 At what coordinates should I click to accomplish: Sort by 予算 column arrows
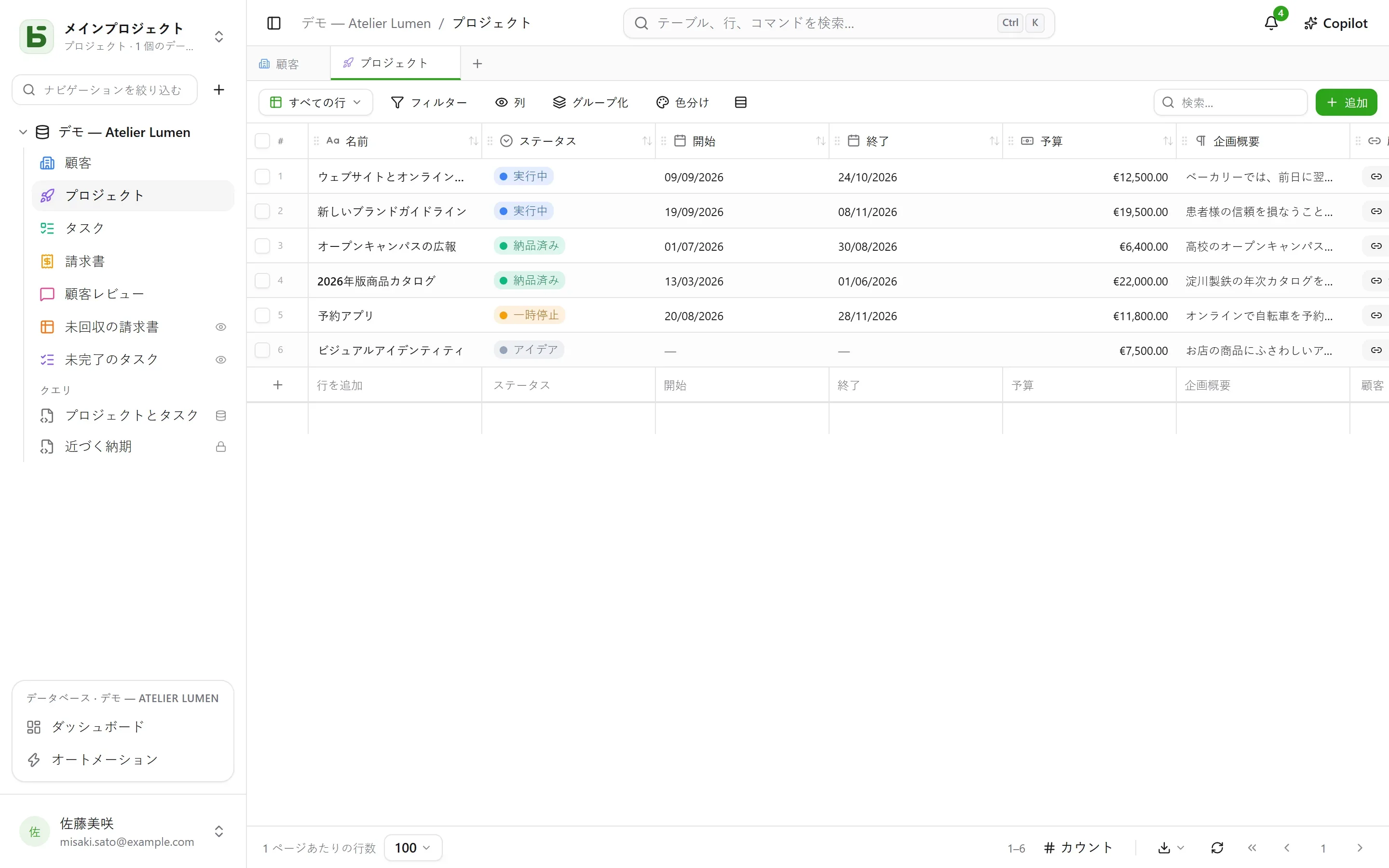coord(1168,141)
